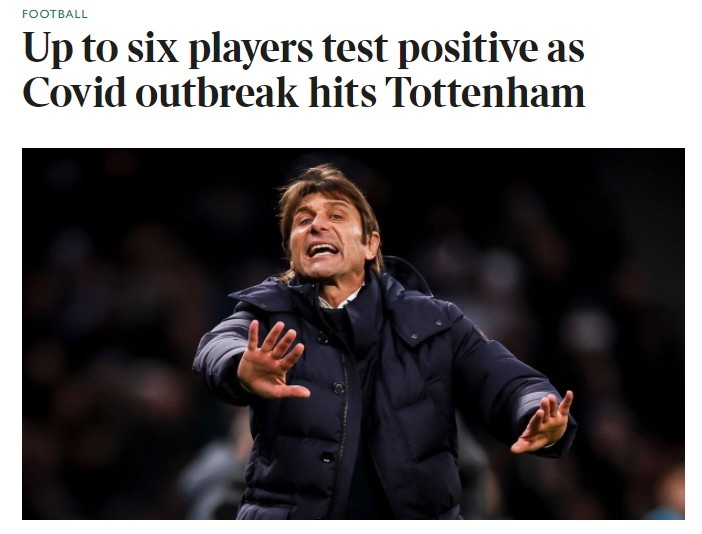Image resolution: width=702 pixels, height=534 pixels.
Task: Click the article headline about Covid outbreak
Action: click(x=304, y=70)
